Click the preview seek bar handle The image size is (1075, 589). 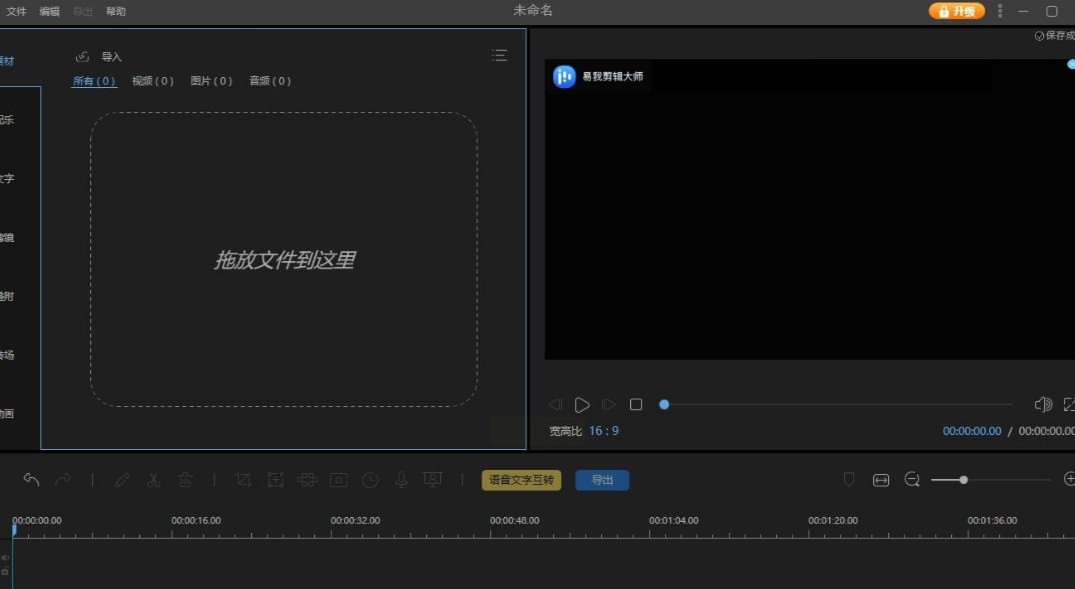pyautogui.click(x=664, y=405)
